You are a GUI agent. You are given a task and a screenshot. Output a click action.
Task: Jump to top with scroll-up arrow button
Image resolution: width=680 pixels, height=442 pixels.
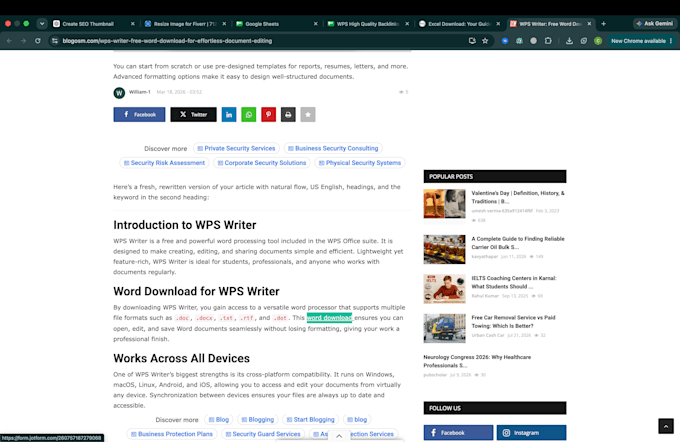click(x=666, y=426)
